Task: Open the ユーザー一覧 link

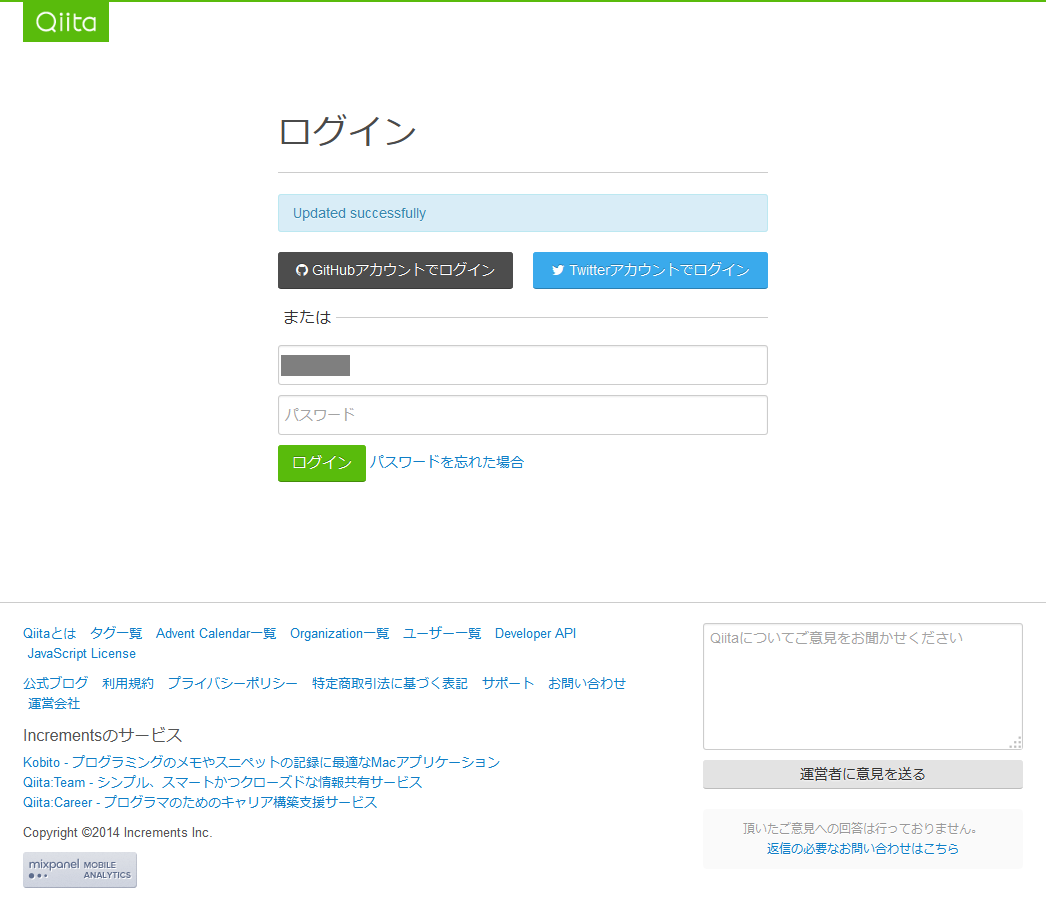Action: pyautogui.click(x=442, y=634)
